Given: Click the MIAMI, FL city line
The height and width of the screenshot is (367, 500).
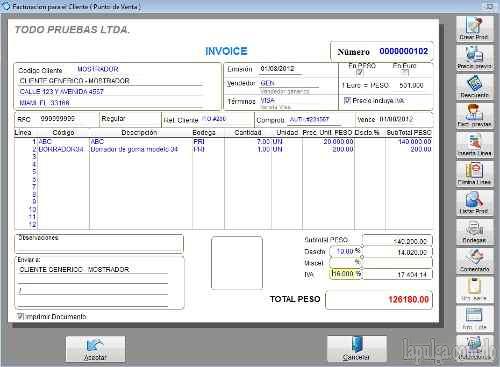Looking at the screenshot, I should [x=111, y=103].
